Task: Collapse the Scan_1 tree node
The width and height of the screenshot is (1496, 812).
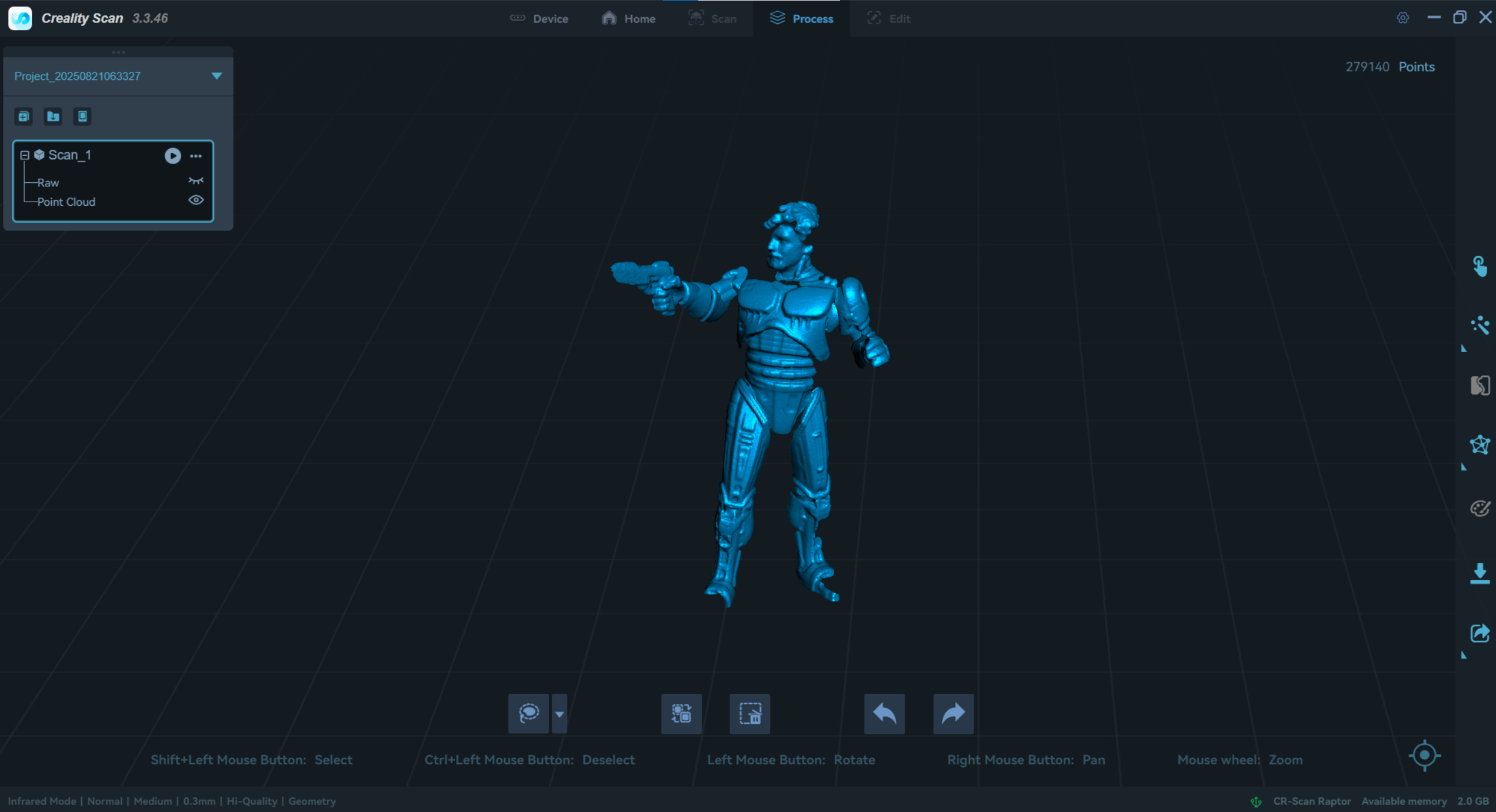Action: tap(25, 155)
